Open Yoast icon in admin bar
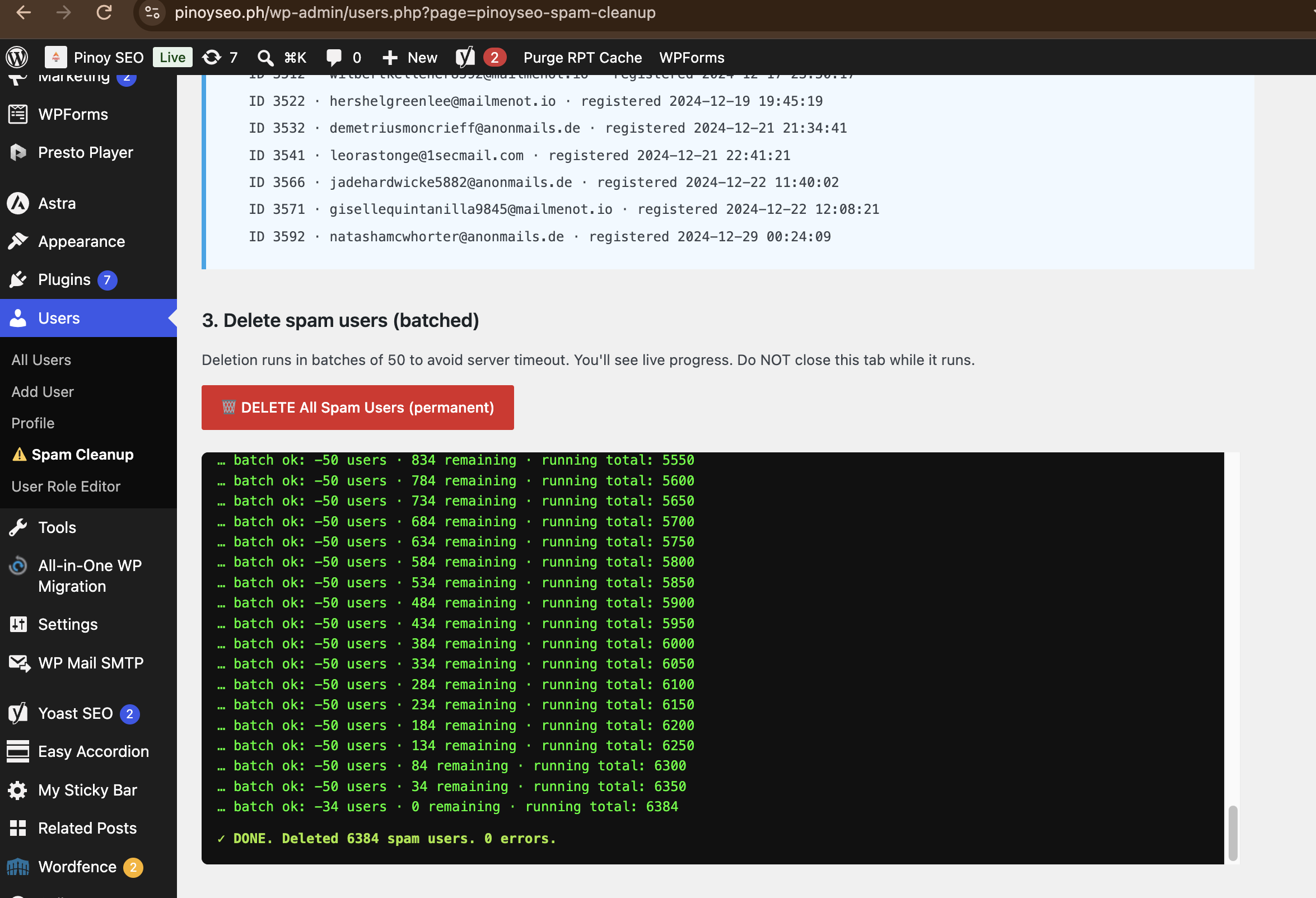Viewport: 1316px width, 898px height. [x=465, y=57]
